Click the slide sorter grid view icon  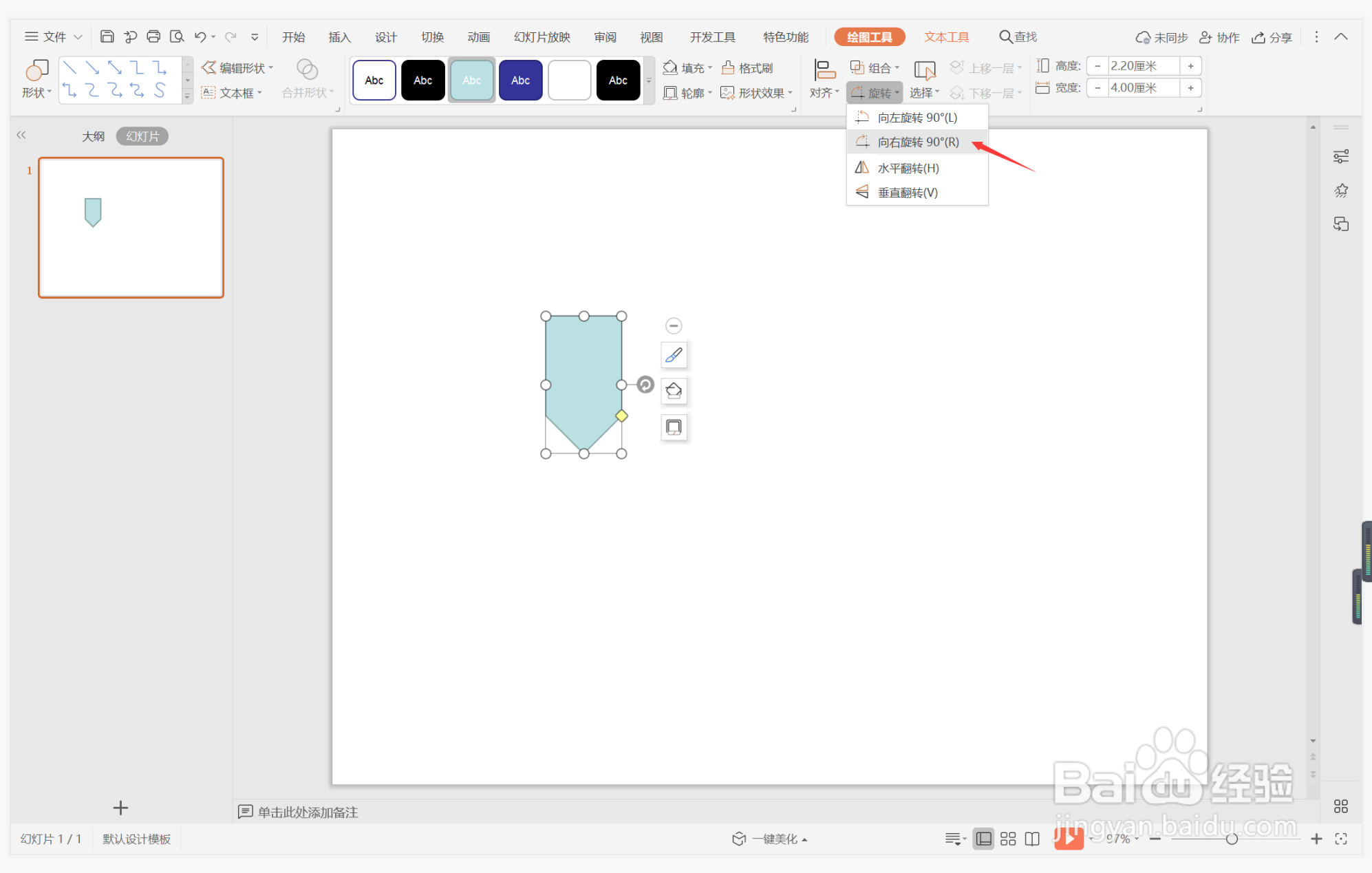click(1008, 839)
